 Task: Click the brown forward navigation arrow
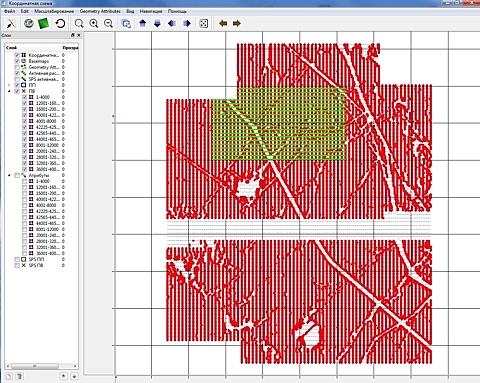237,23
